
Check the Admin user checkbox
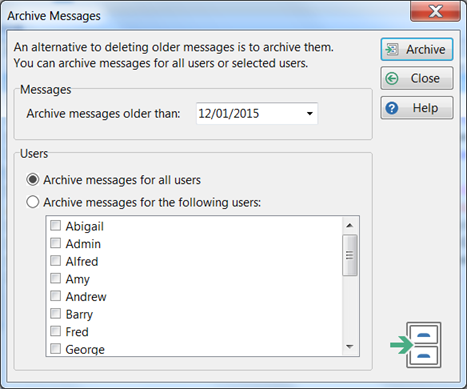click(55, 243)
